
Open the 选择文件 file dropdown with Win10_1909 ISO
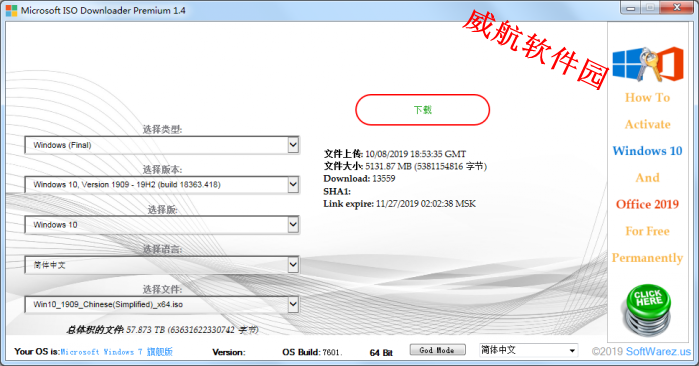[x=162, y=304]
